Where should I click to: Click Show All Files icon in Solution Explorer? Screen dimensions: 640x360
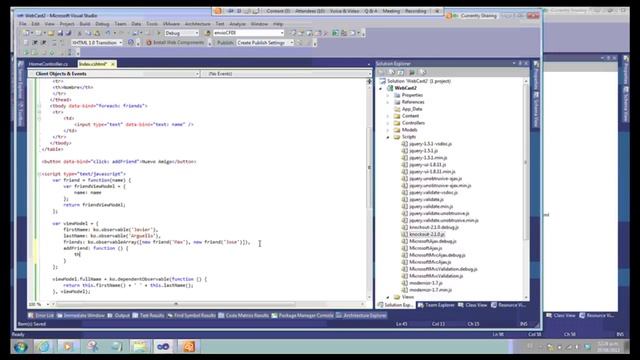point(392,73)
